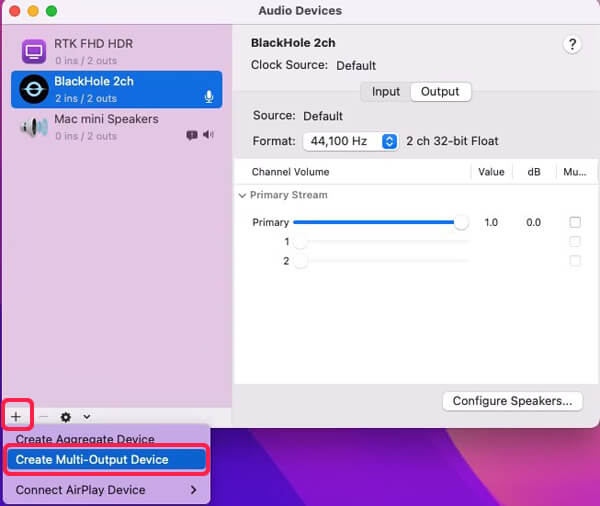Screen dimensions: 600x506
Task: Toggle the Primary mute checkbox
Action: tap(575, 222)
